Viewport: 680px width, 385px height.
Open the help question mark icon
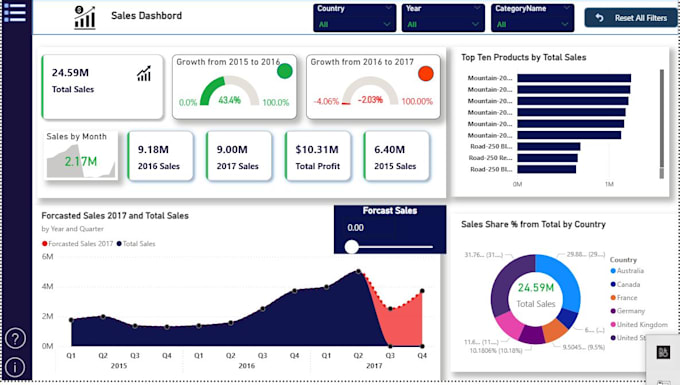point(15,338)
